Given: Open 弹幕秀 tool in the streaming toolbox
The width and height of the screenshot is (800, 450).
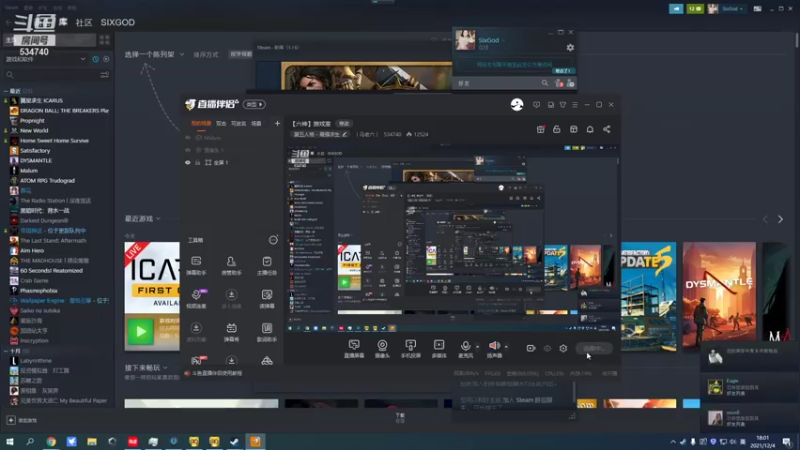Looking at the screenshot, I should [231, 332].
